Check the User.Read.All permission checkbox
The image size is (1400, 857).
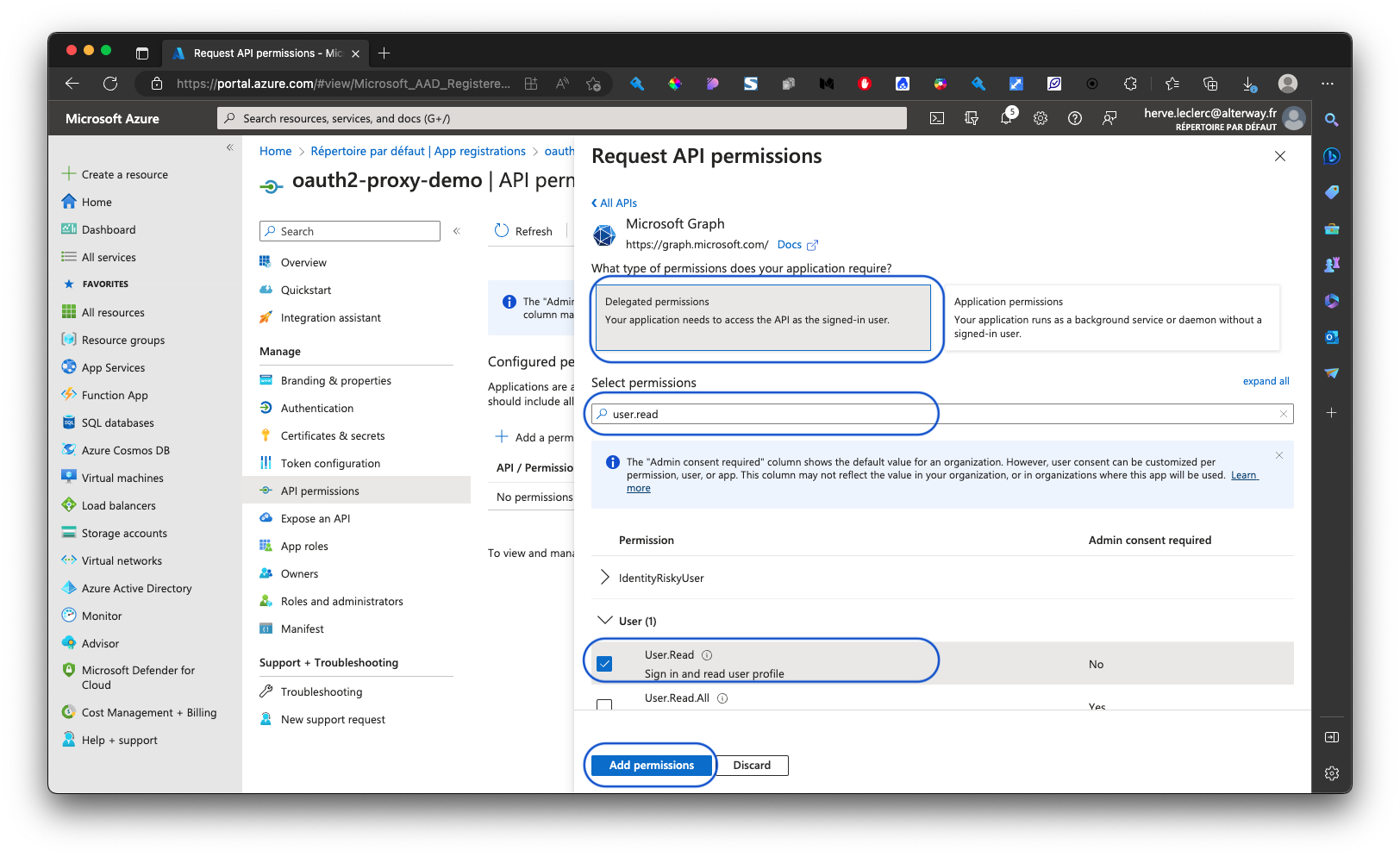[x=604, y=704]
